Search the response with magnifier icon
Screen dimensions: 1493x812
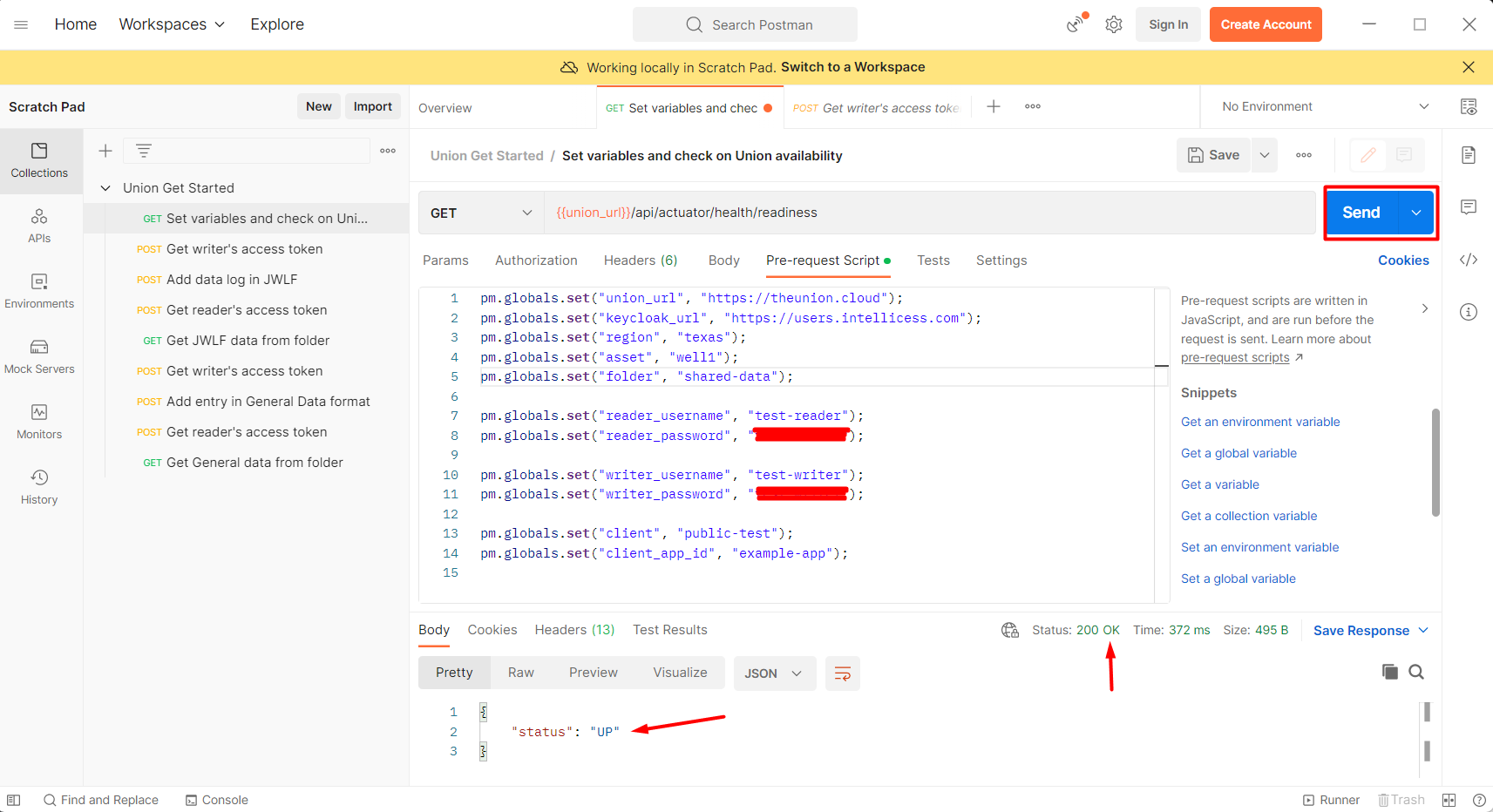[1416, 672]
